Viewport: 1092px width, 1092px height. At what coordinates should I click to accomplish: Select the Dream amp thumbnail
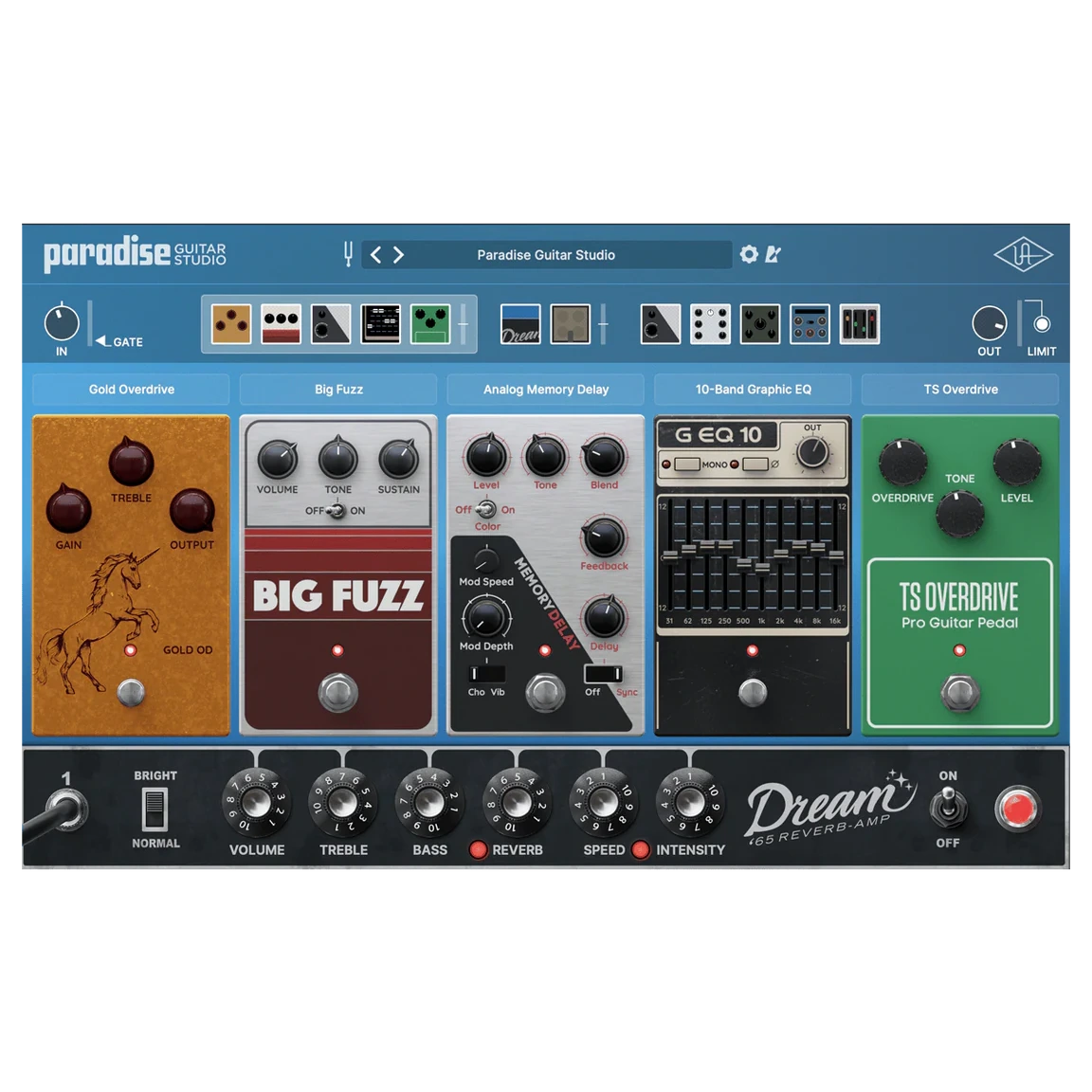[x=520, y=324]
